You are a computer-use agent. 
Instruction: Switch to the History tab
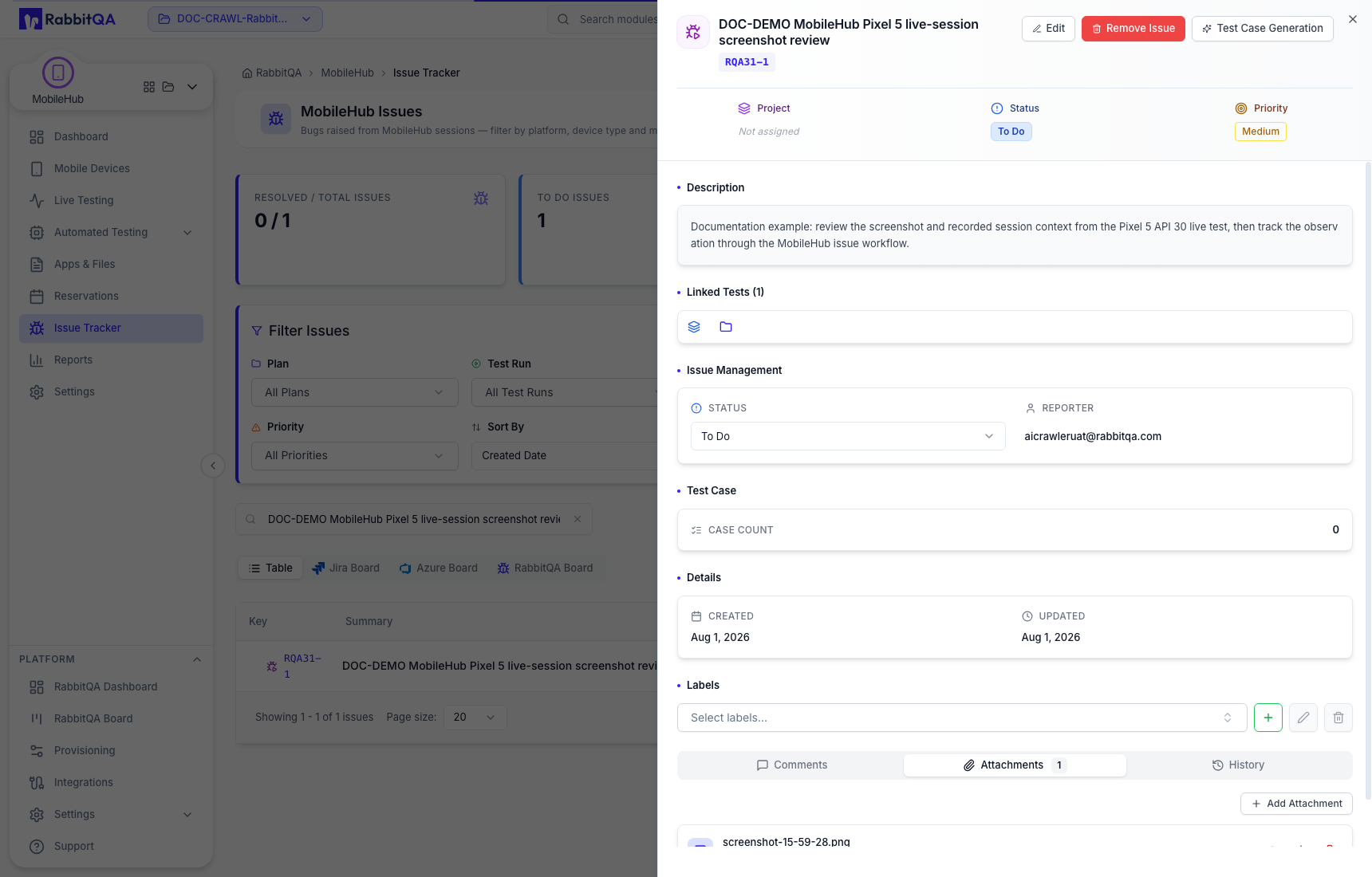point(1238,765)
